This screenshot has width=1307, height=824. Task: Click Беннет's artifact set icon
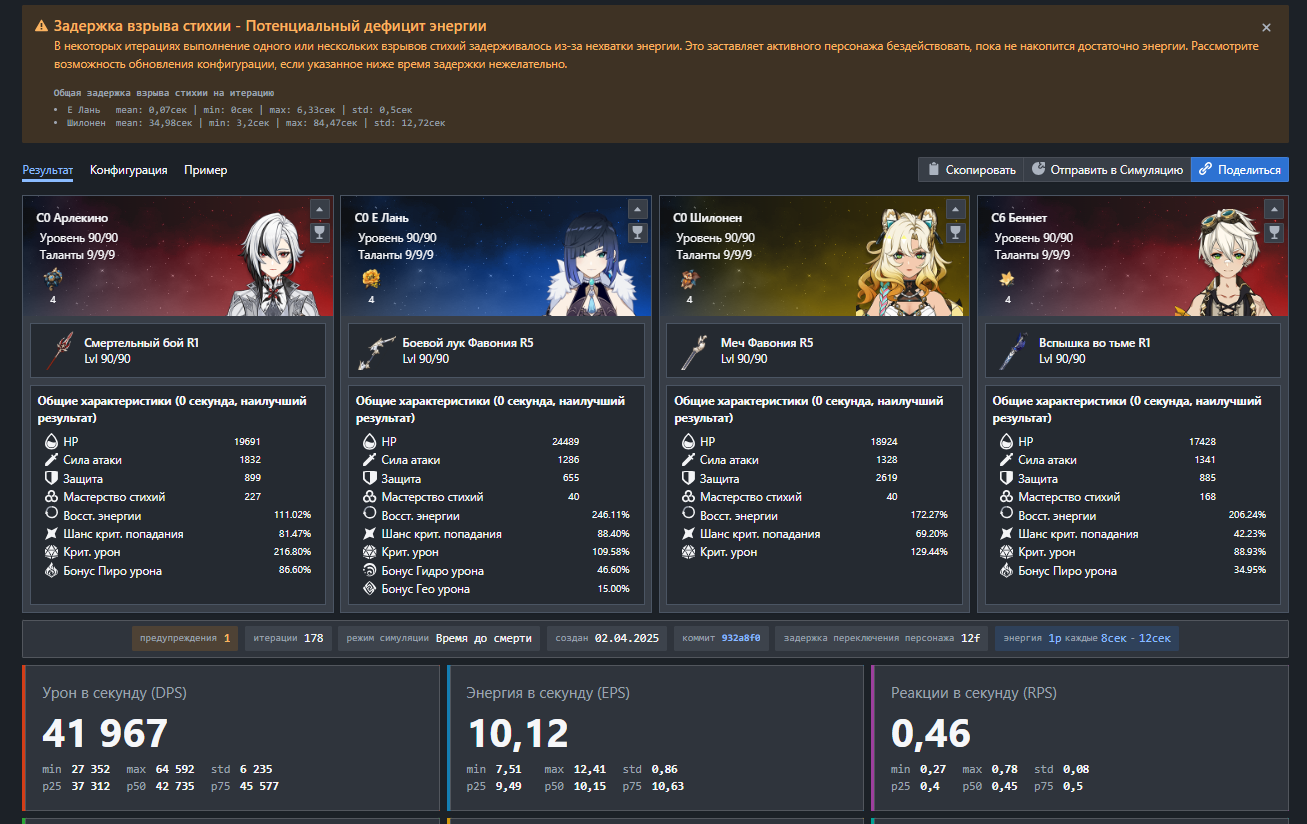(x=1007, y=278)
